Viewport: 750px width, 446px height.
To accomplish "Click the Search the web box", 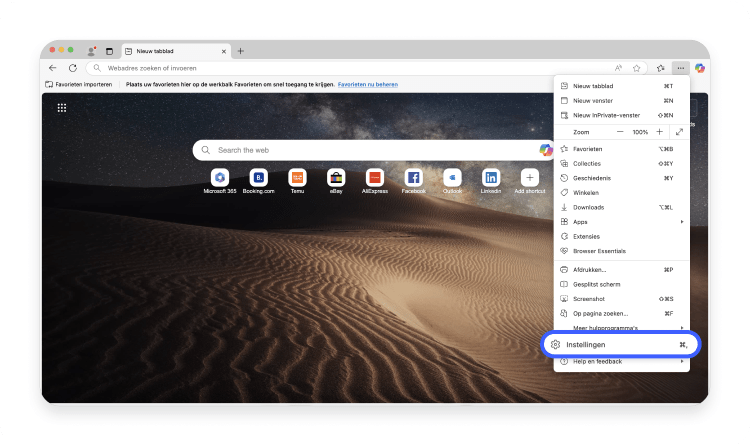I will click(x=374, y=150).
